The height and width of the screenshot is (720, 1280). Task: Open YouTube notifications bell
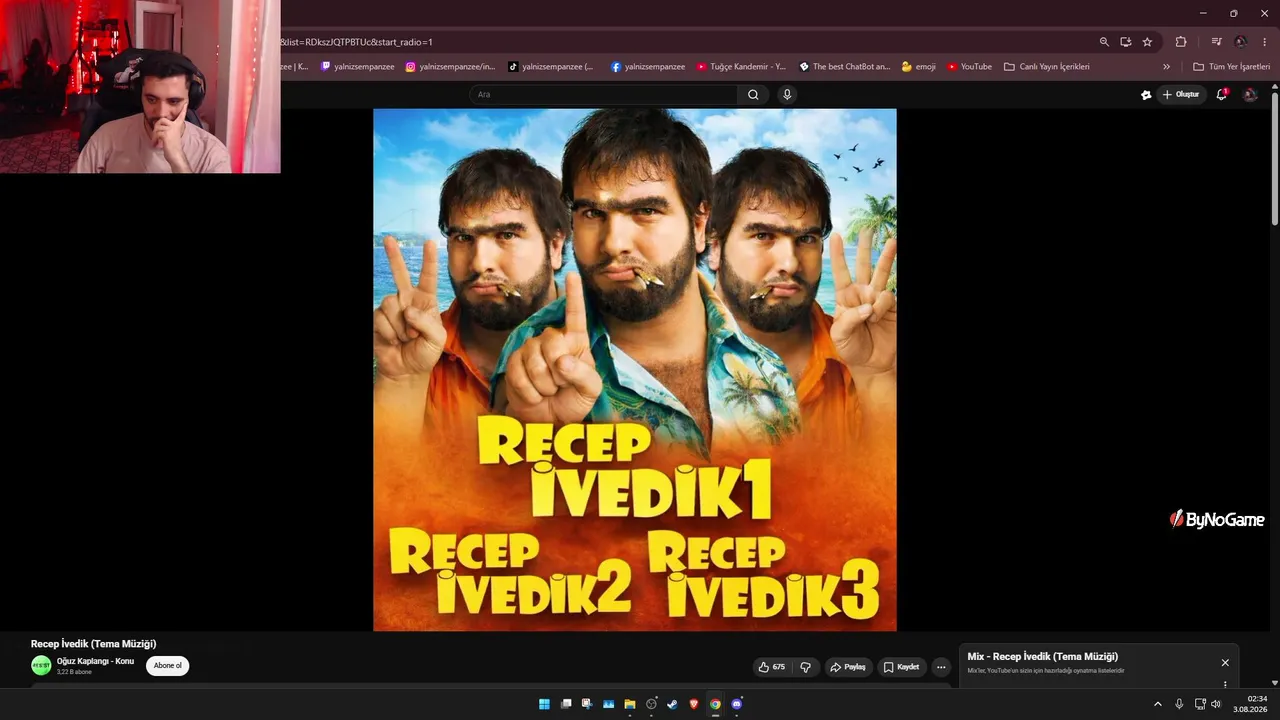tap(1221, 95)
